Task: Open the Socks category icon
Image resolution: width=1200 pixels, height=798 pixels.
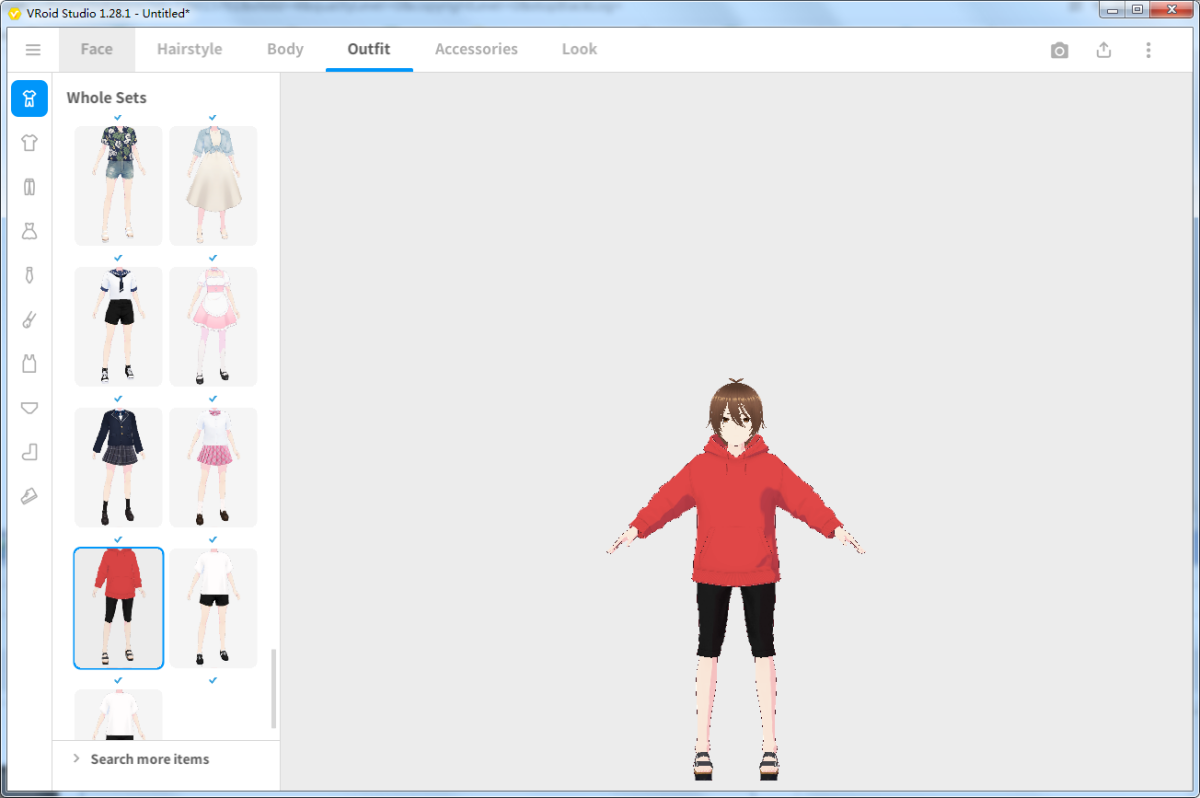Action: click(x=29, y=452)
